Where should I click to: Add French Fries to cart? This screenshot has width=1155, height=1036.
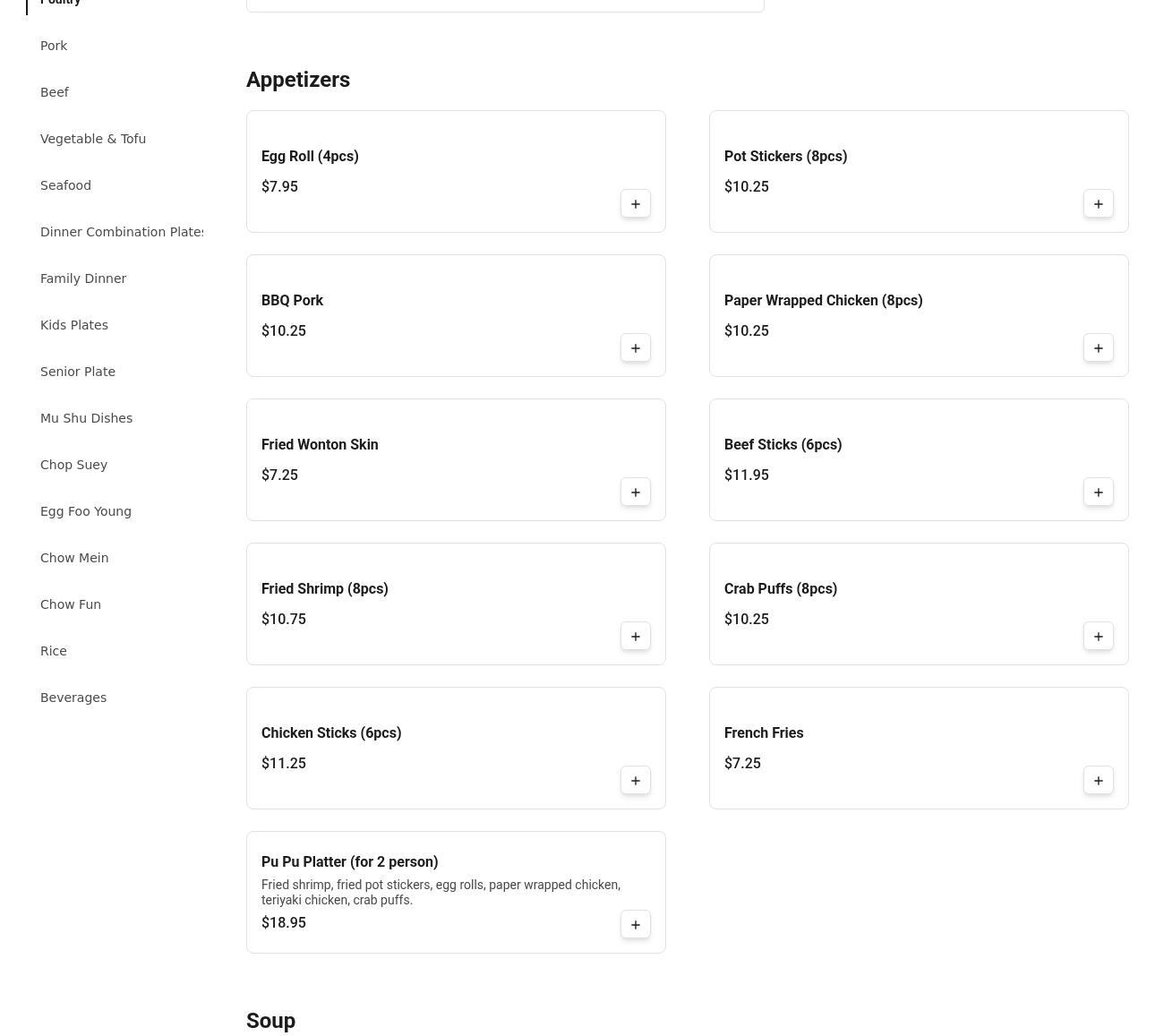(x=1099, y=781)
